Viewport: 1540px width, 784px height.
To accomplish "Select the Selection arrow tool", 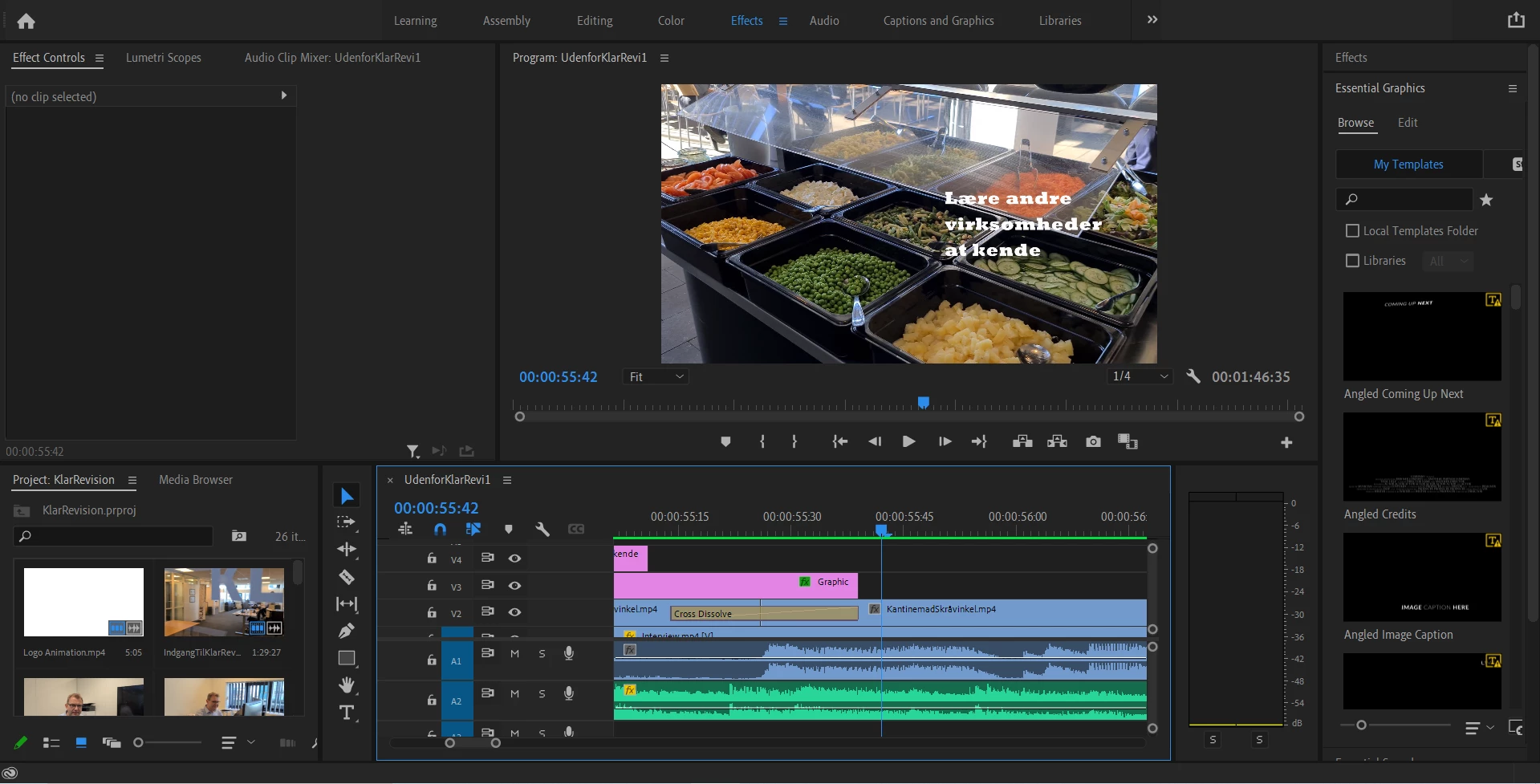I will tap(347, 496).
